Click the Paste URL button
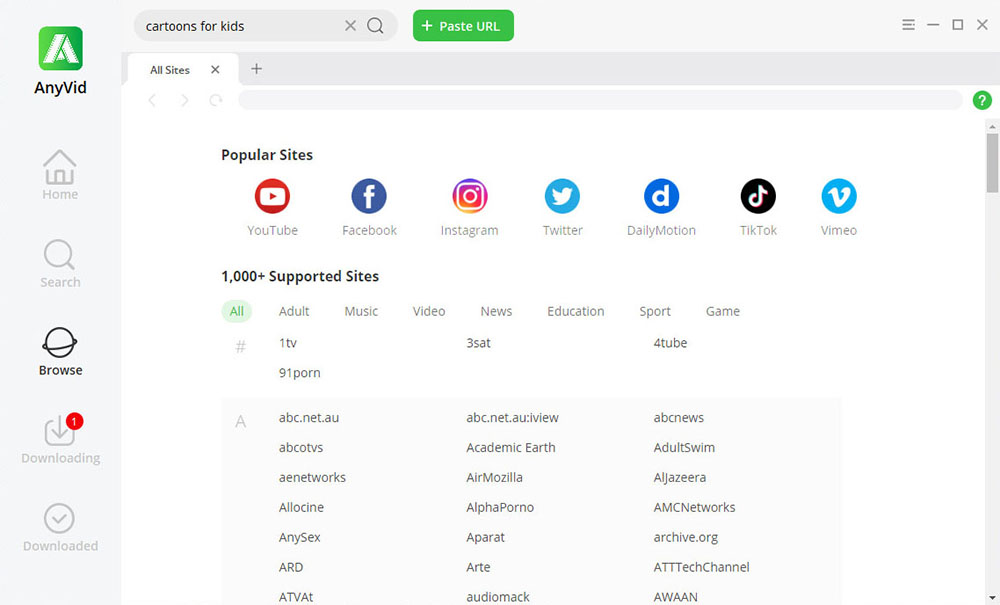The width and height of the screenshot is (1000, 605). 463,26
